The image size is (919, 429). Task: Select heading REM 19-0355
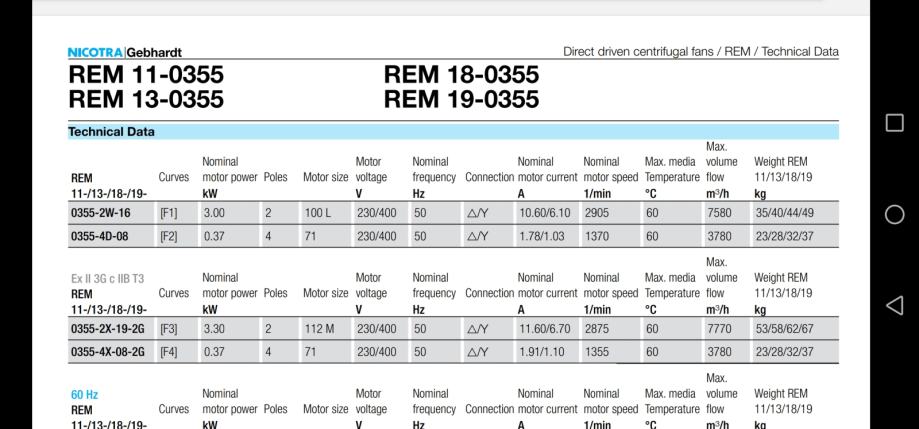click(x=461, y=99)
